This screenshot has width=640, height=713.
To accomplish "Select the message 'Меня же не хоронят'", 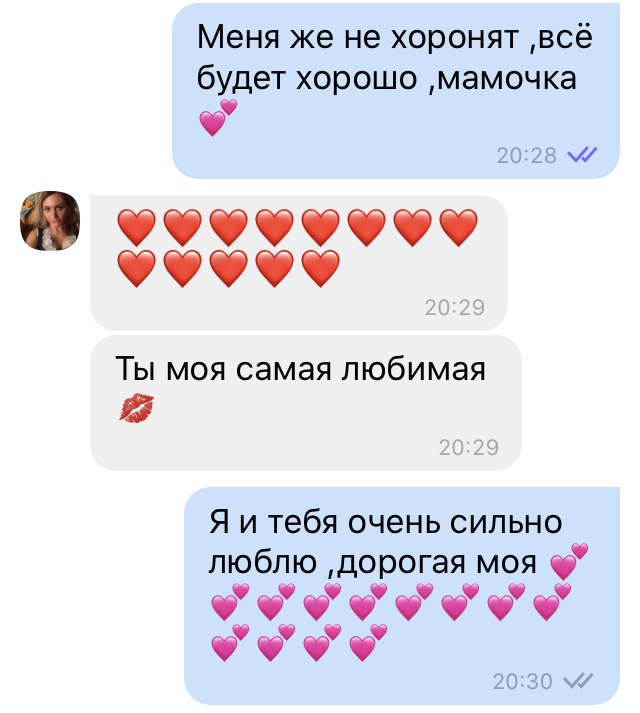I will 396,91.
